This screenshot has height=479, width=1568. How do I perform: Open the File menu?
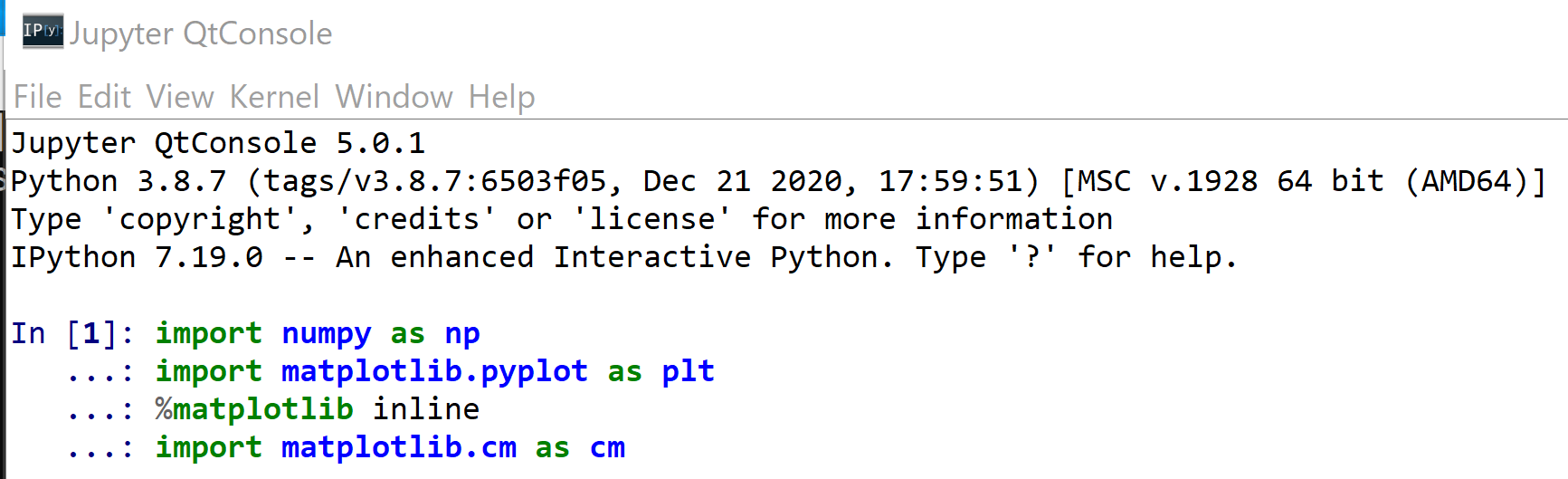(38, 97)
